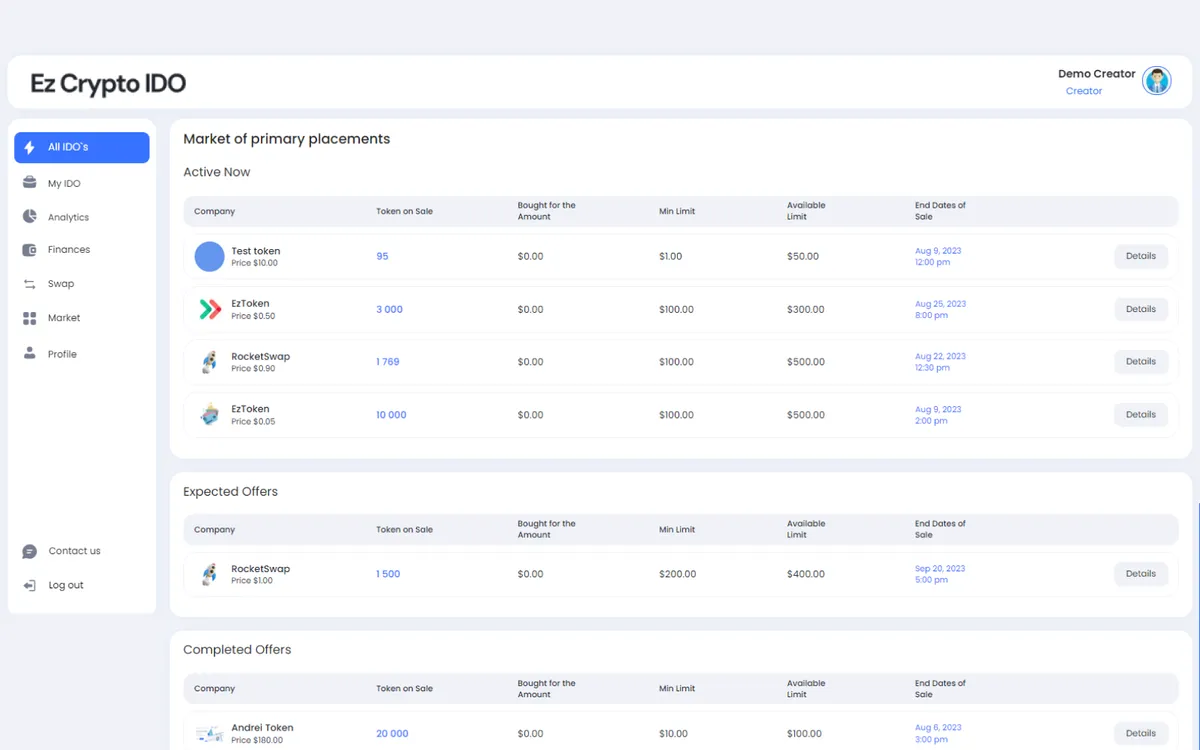
Task: Click the Active Now section heading
Action: (x=217, y=172)
